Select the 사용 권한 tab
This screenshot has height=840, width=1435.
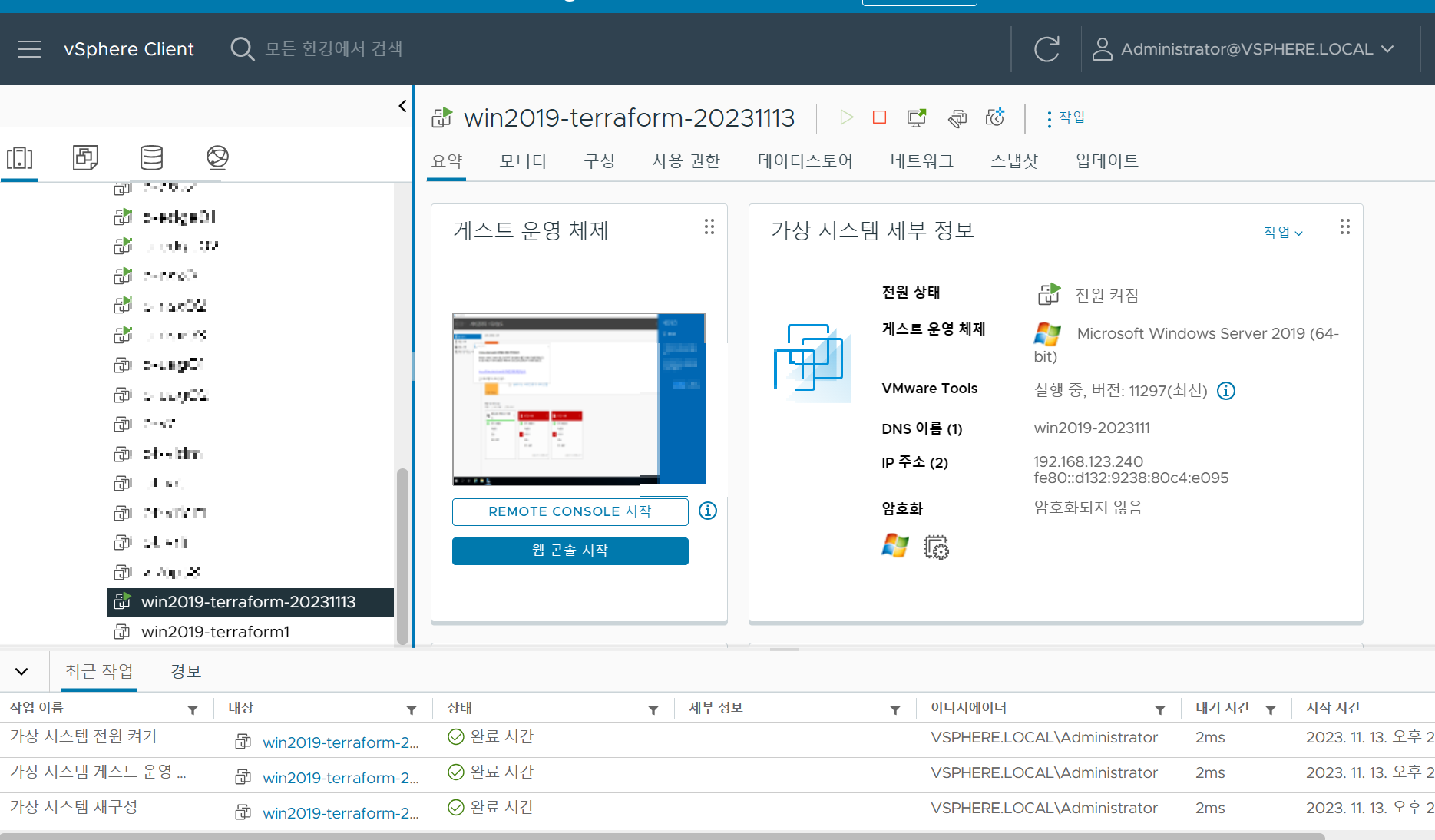click(686, 160)
